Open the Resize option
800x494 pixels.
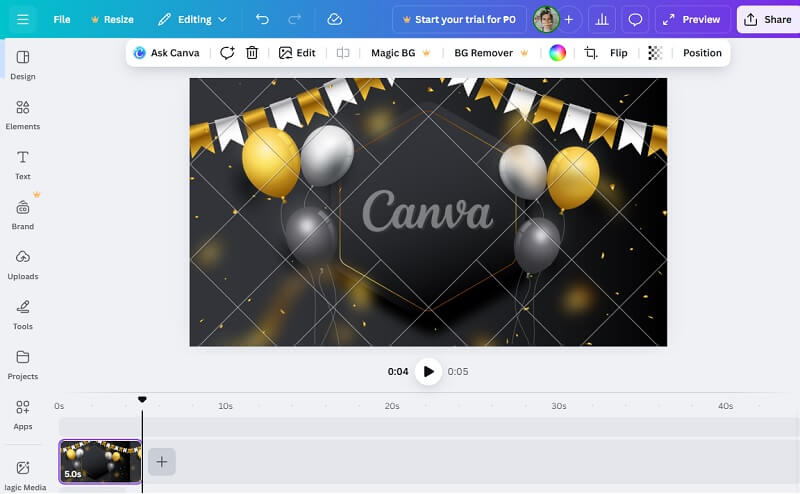(112, 19)
